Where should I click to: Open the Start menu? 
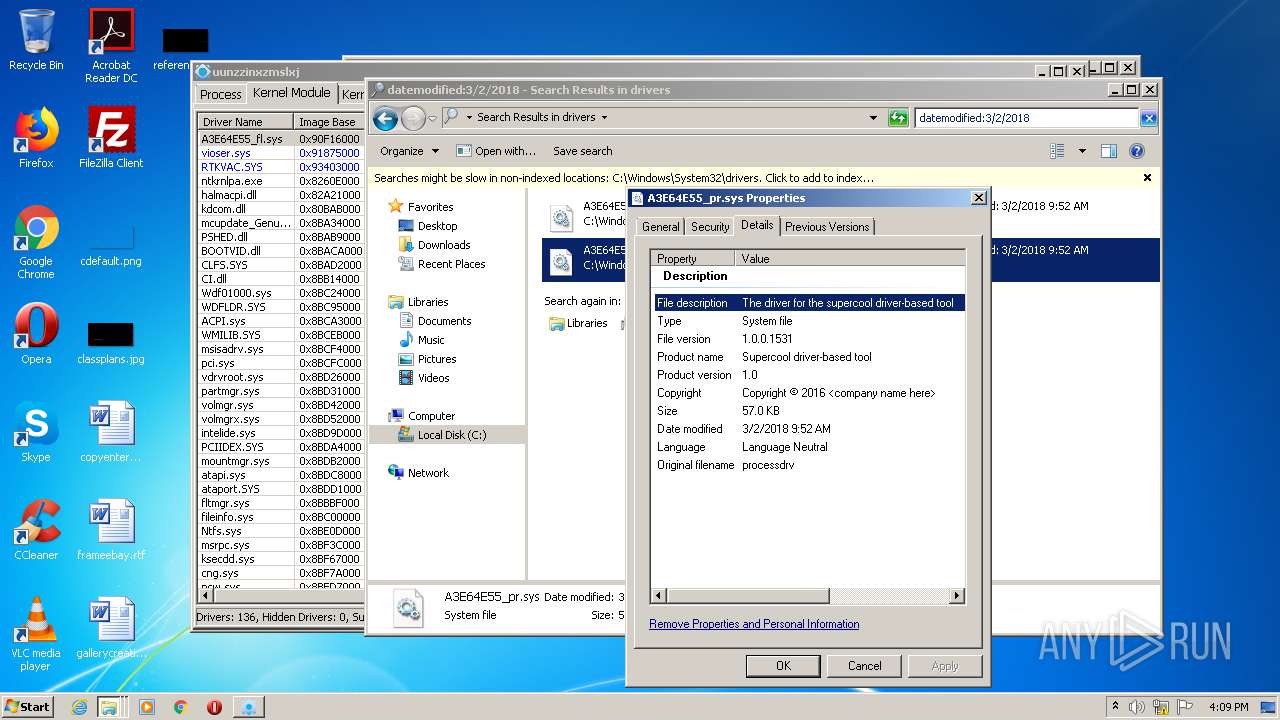28,707
